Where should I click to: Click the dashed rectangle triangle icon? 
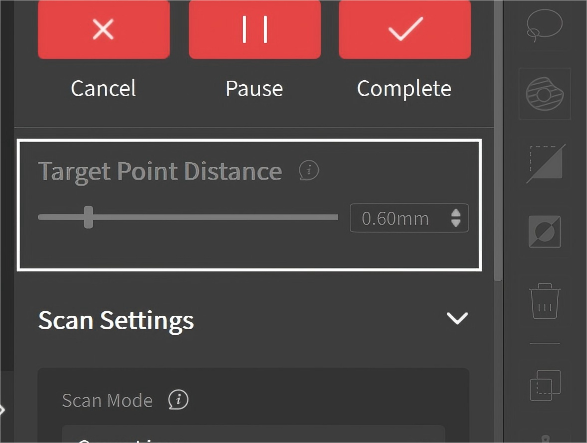(546, 164)
